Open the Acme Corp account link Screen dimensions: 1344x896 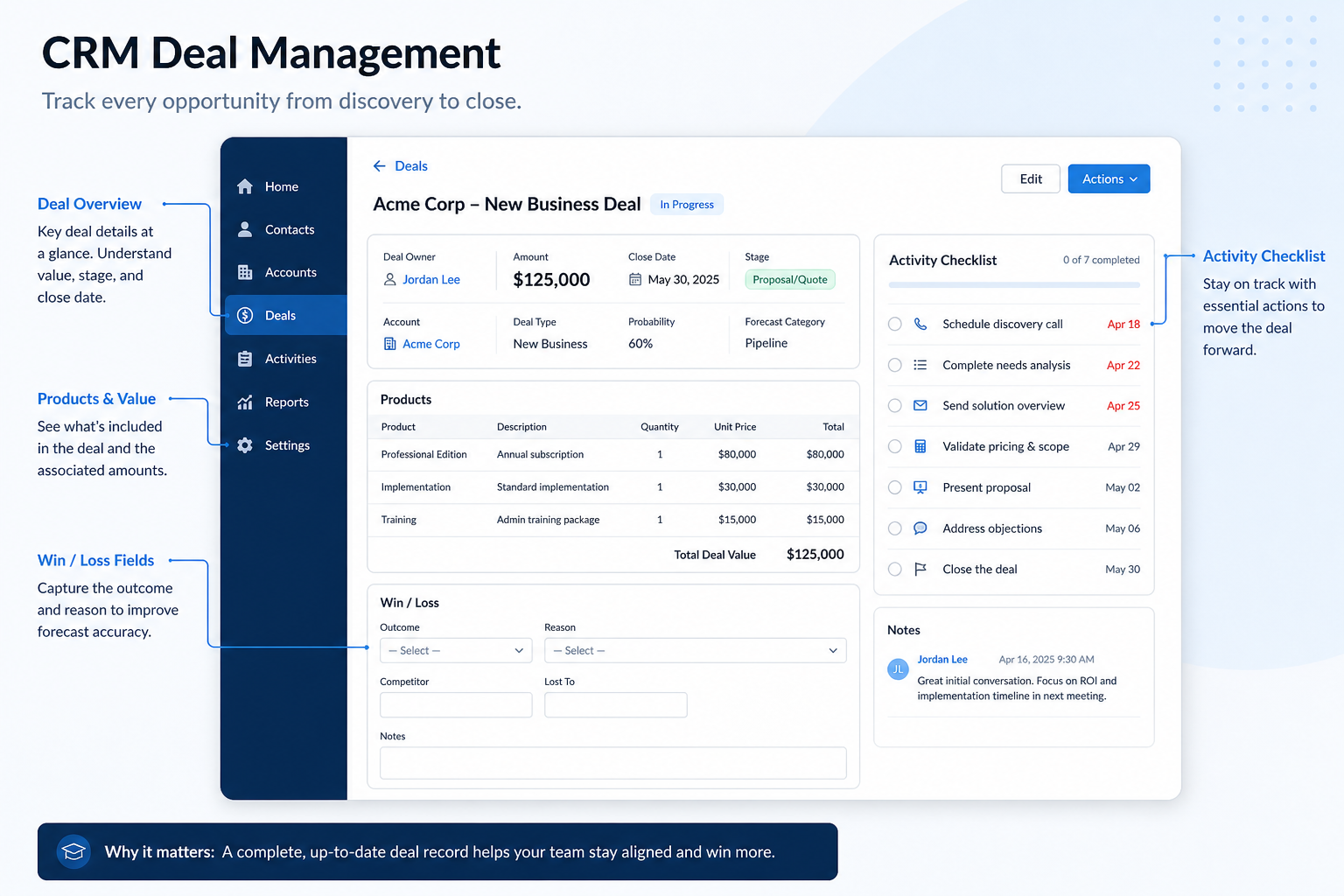tap(431, 344)
